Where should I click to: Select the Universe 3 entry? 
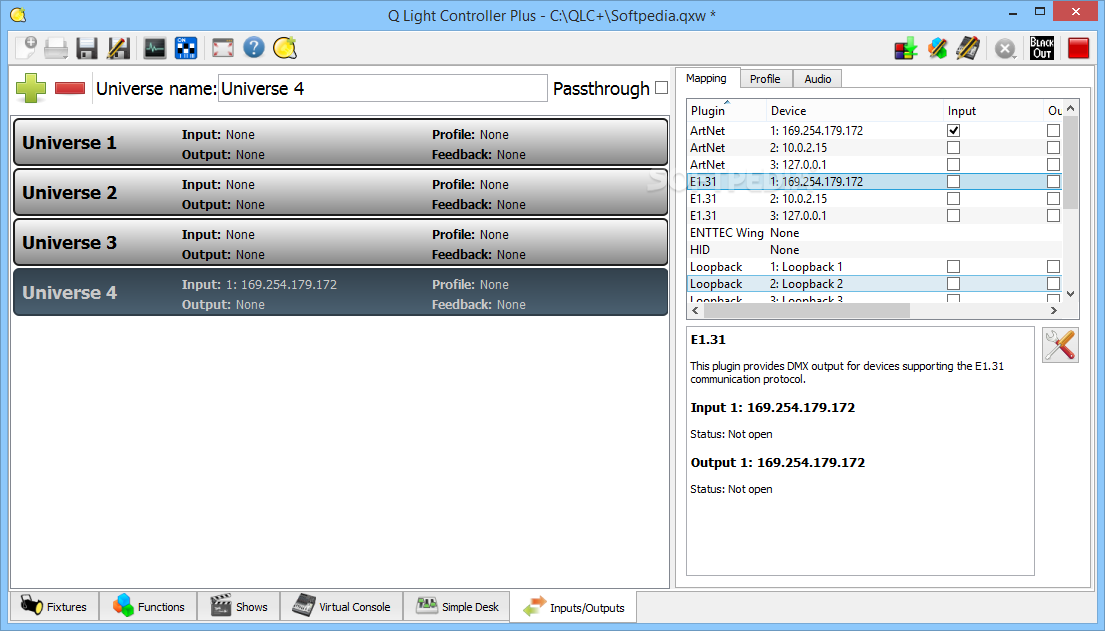coord(340,243)
